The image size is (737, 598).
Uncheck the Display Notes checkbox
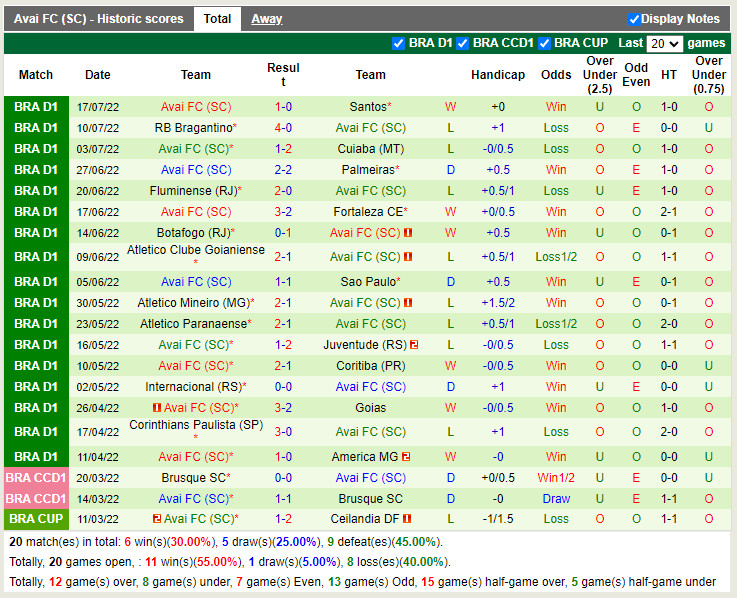pos(634,19)
